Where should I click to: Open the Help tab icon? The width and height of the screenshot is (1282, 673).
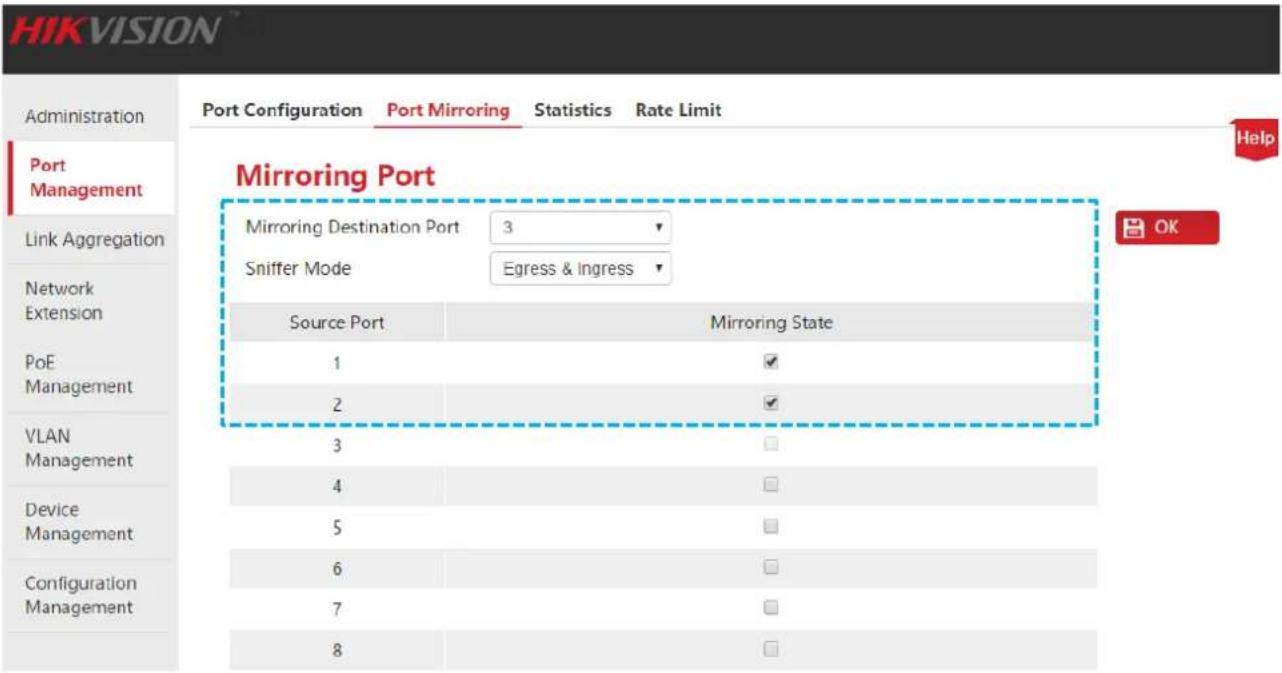click(x=1255, y=138)
